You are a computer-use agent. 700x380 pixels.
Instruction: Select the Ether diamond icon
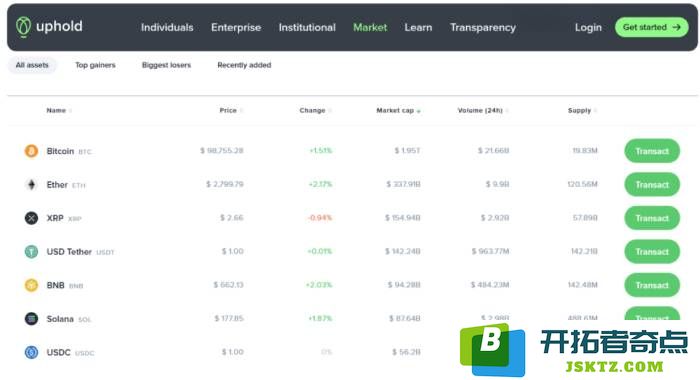click(31, 184)
